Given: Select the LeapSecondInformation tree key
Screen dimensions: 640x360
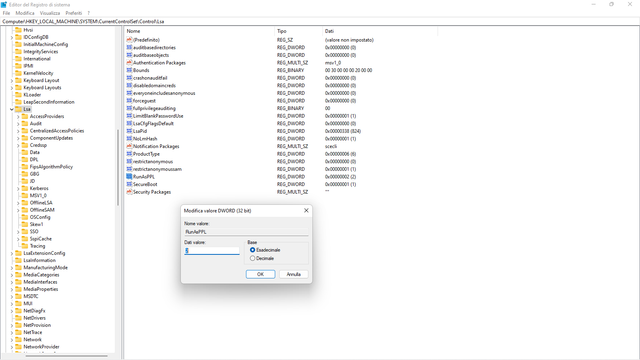Looking at the screenshot, I should pos(49,102).
